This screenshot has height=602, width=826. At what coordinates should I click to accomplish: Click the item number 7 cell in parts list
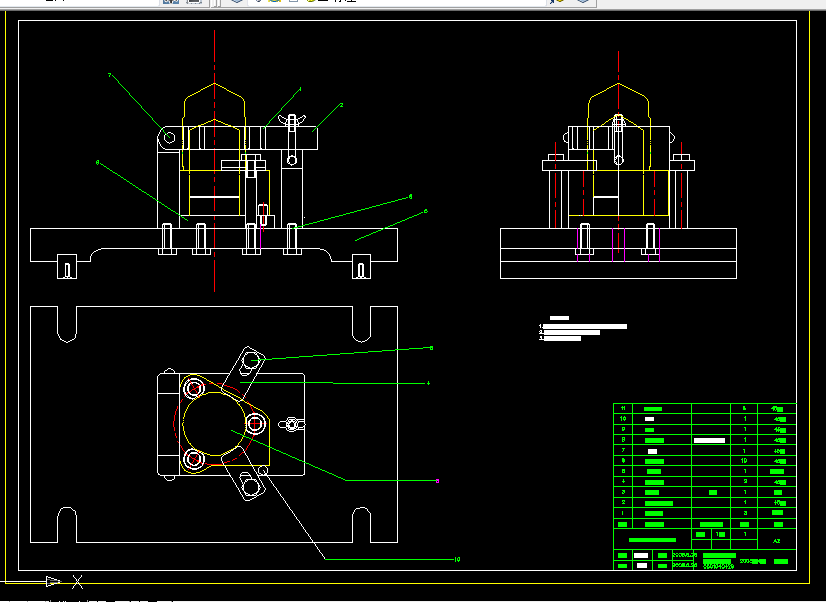(623, 450)
